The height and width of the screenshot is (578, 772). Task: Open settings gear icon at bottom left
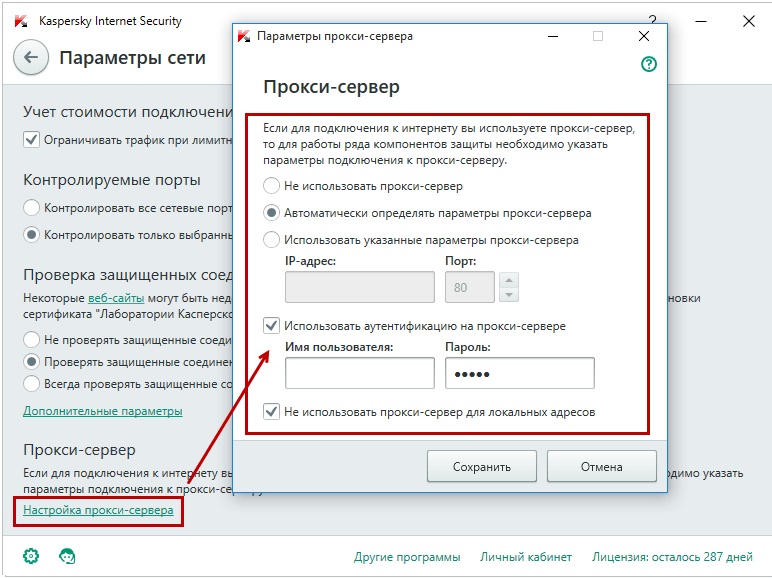coord(31,556)
